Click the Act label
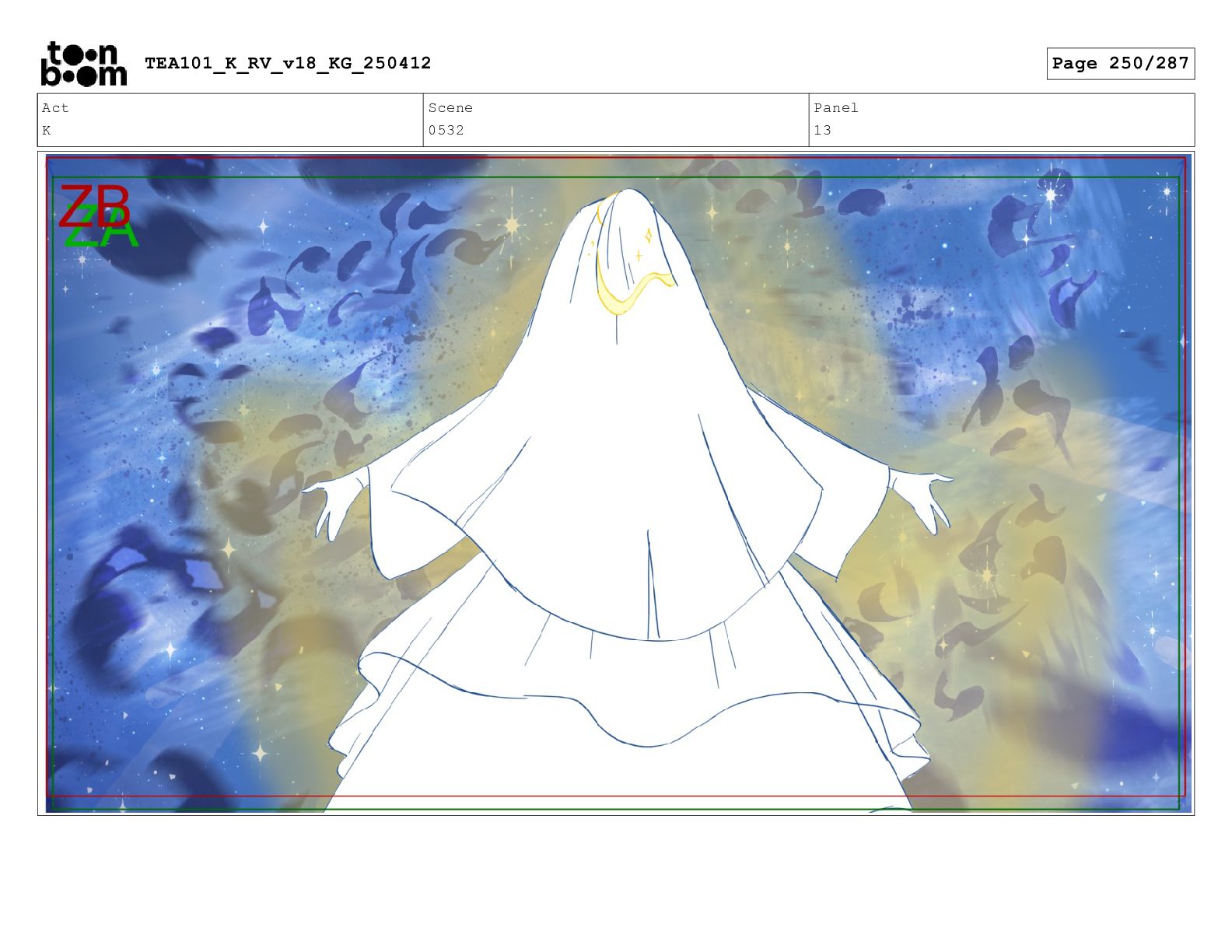 pos(55,108)
